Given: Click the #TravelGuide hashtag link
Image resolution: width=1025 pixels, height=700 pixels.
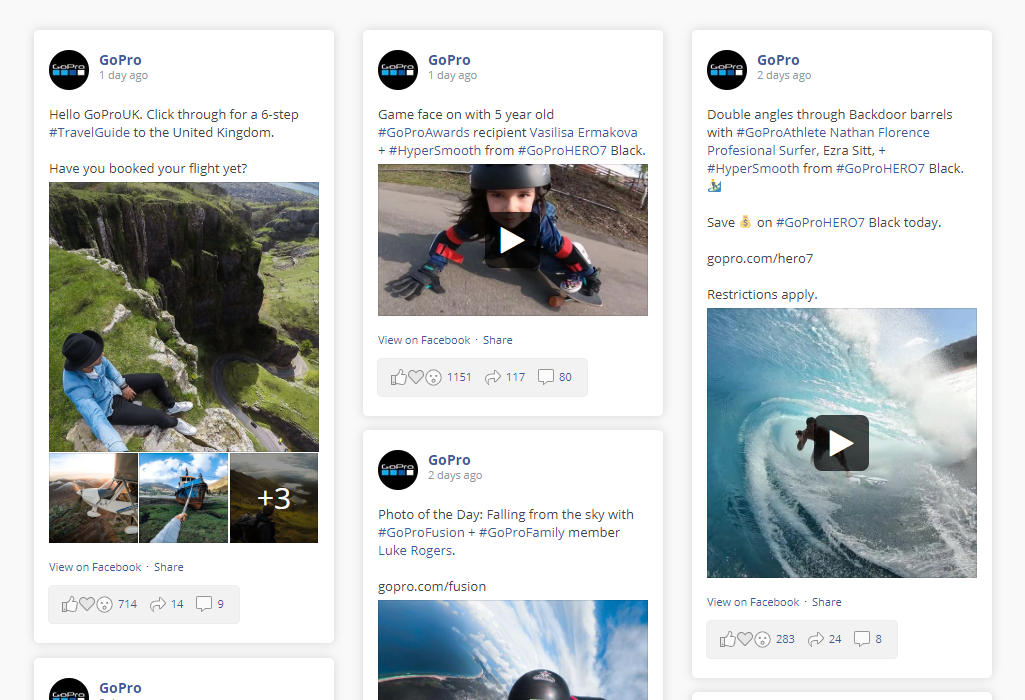Looking at the screenshot, I should pyautogui.click(x=90, y=133).
